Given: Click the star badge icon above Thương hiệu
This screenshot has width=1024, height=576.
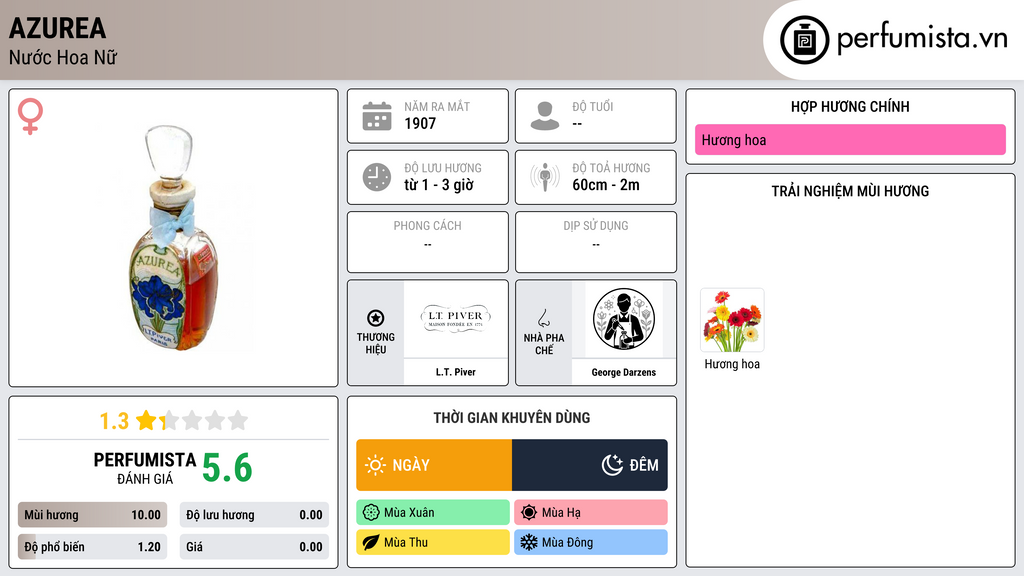Looking at the screenshot, I should [x=376, y=318].
